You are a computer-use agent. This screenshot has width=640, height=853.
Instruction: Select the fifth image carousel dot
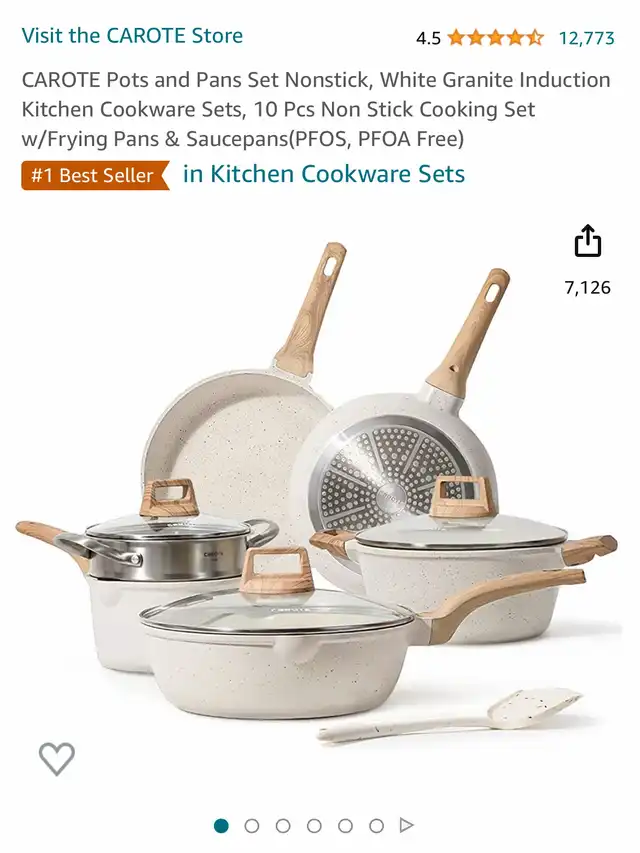[x=345, y=826]
